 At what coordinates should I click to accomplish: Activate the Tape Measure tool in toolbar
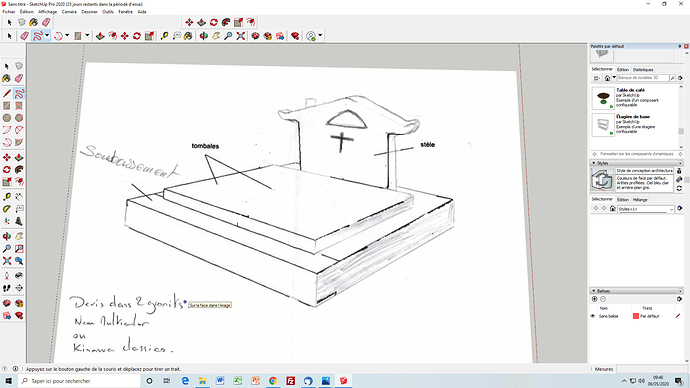(x=164, y=36)
